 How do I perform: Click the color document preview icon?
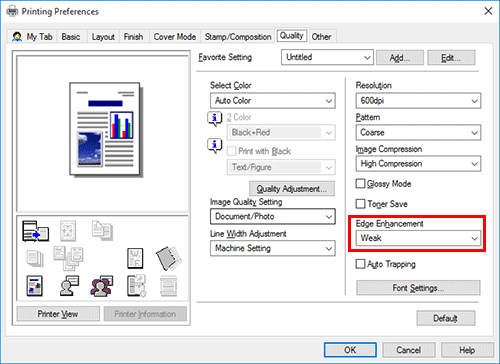pos(35,286)
